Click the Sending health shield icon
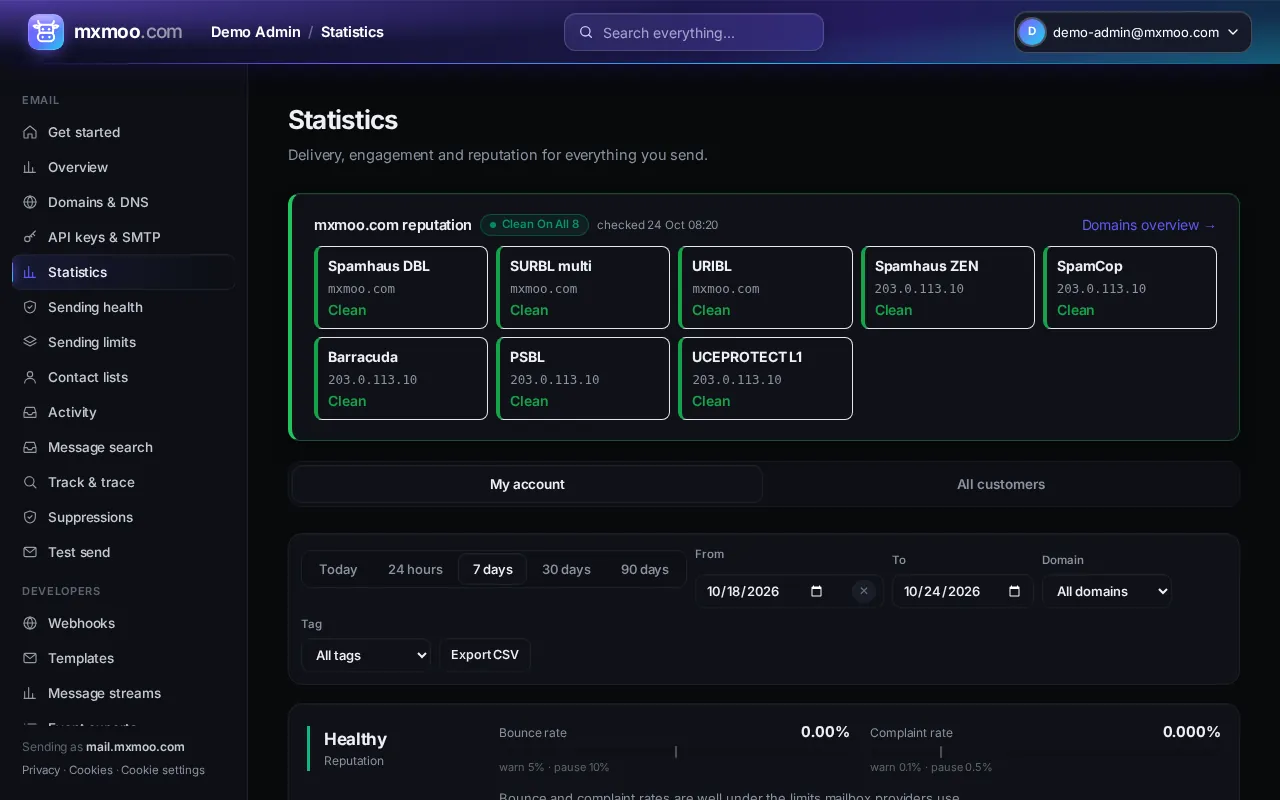Screen dimensions: 1280x800 point(30,307)
